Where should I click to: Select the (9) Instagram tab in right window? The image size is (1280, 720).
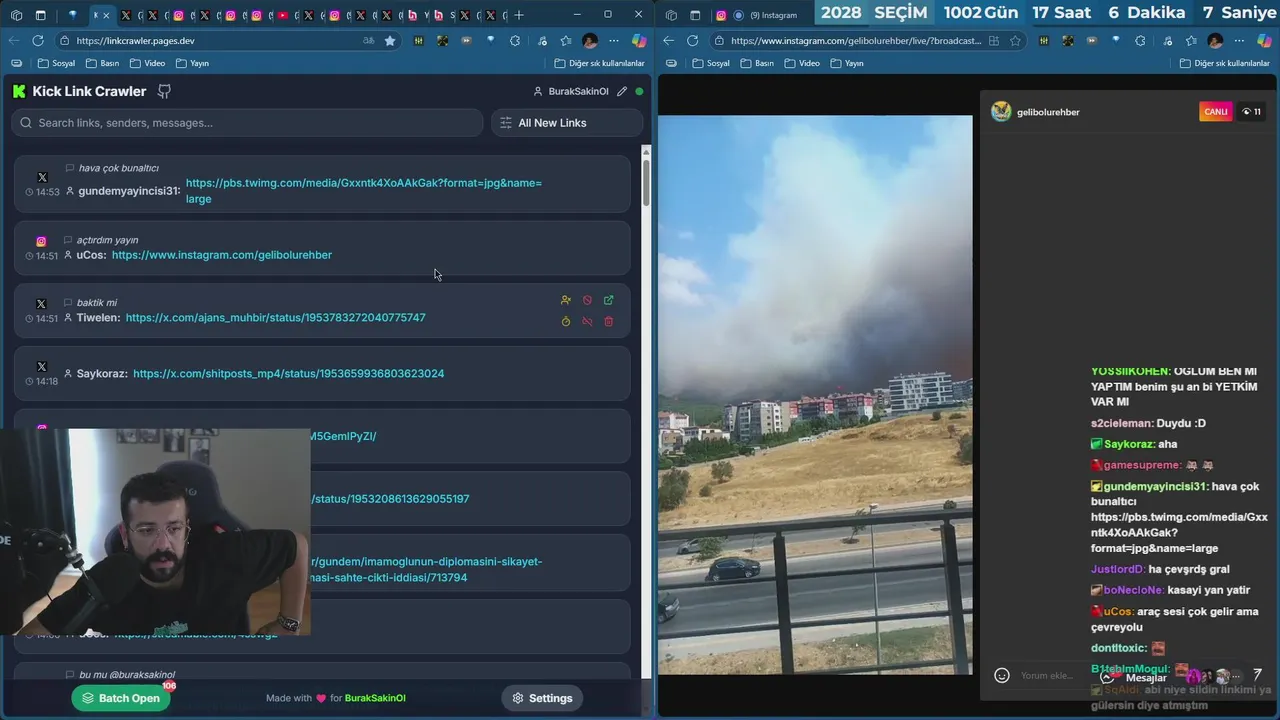764,15
